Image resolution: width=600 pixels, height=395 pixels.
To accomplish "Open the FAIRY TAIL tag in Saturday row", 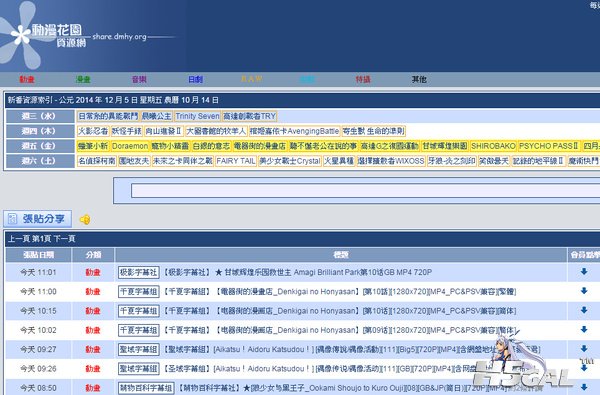I will point(236,161).
